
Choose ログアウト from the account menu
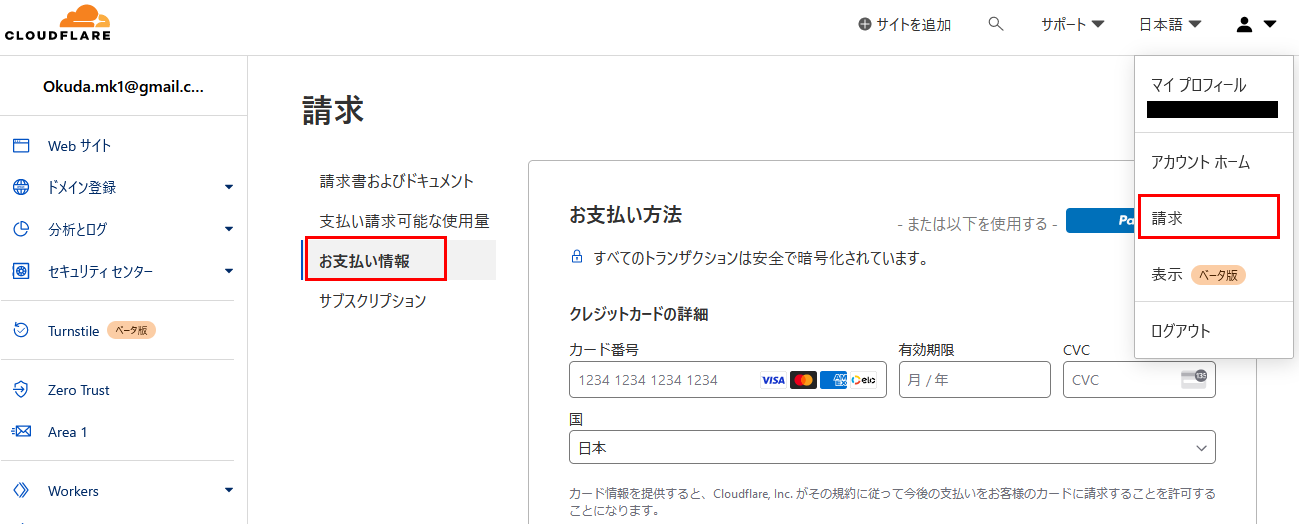point(1181,331)
